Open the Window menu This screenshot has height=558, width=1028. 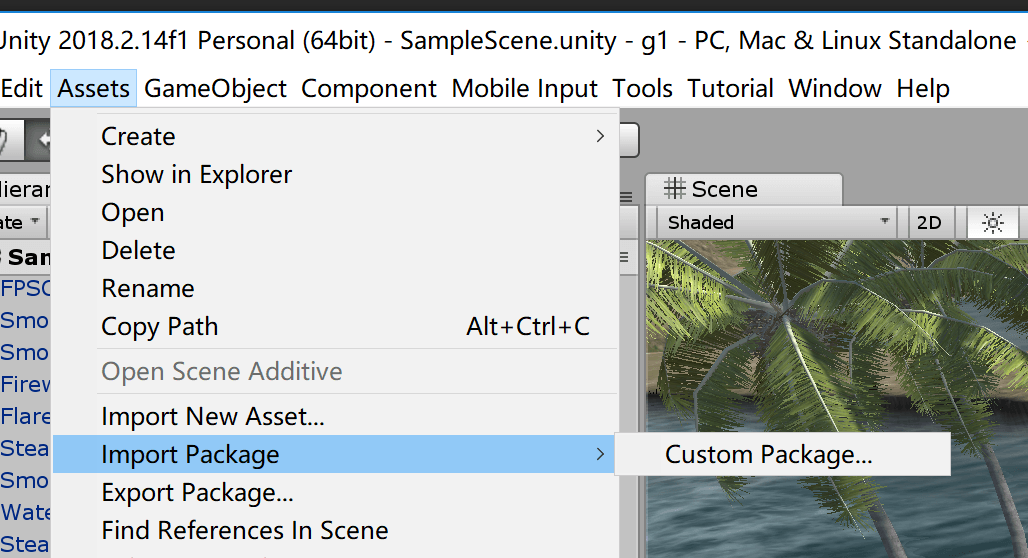(x=835, y=89)
